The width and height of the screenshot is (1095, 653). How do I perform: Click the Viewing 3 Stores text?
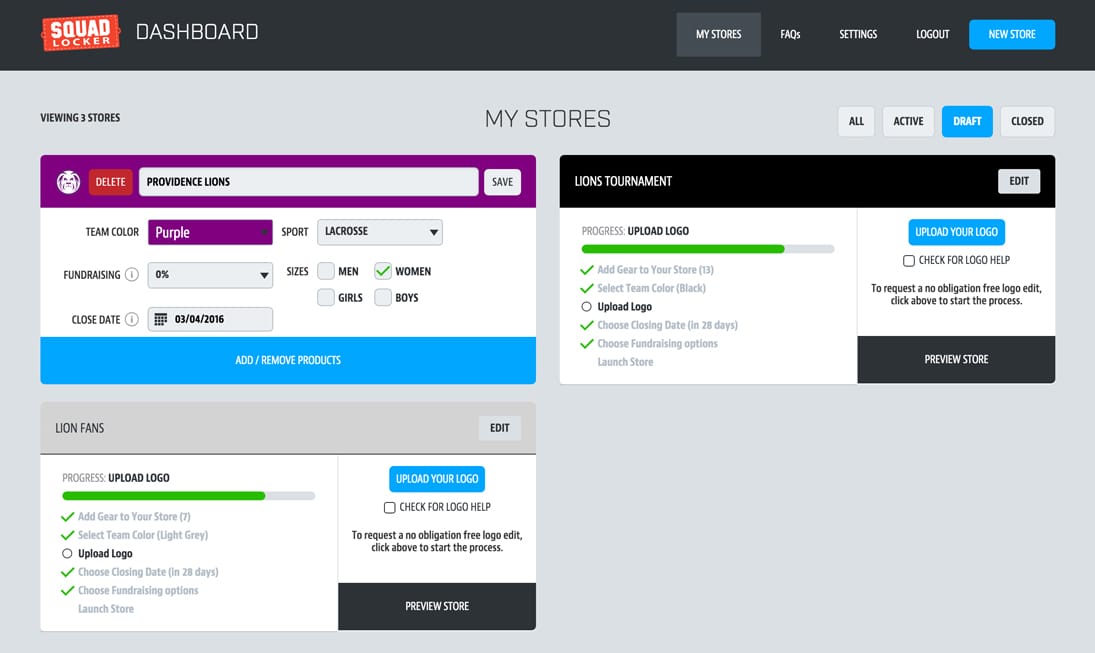[80, 118]
